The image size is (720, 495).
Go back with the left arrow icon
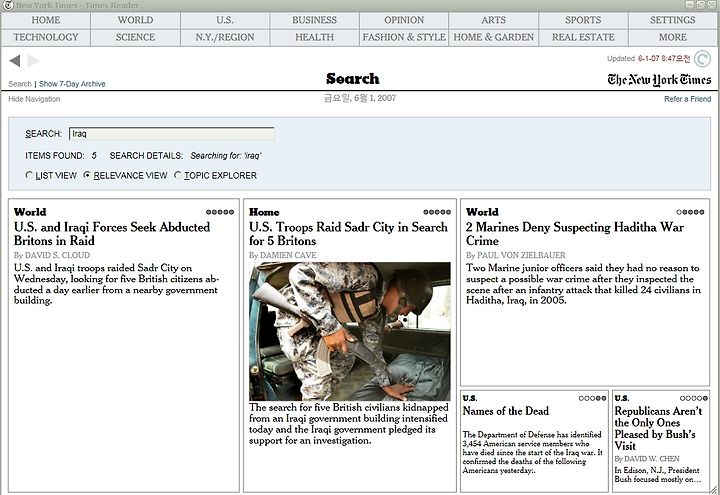coord(15,61)
